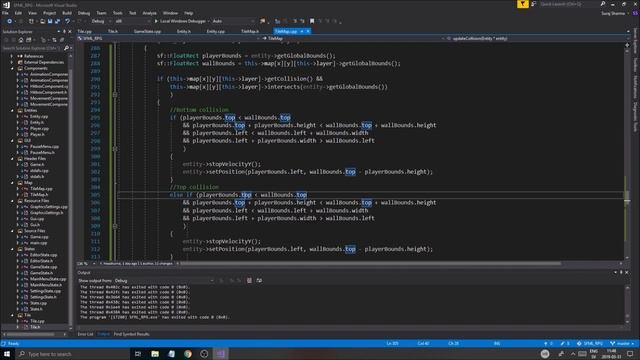This screenshot has height=360, width=640.
Task: Close the TileMap.cpp editor tab
Action: (x=308, y=31)
